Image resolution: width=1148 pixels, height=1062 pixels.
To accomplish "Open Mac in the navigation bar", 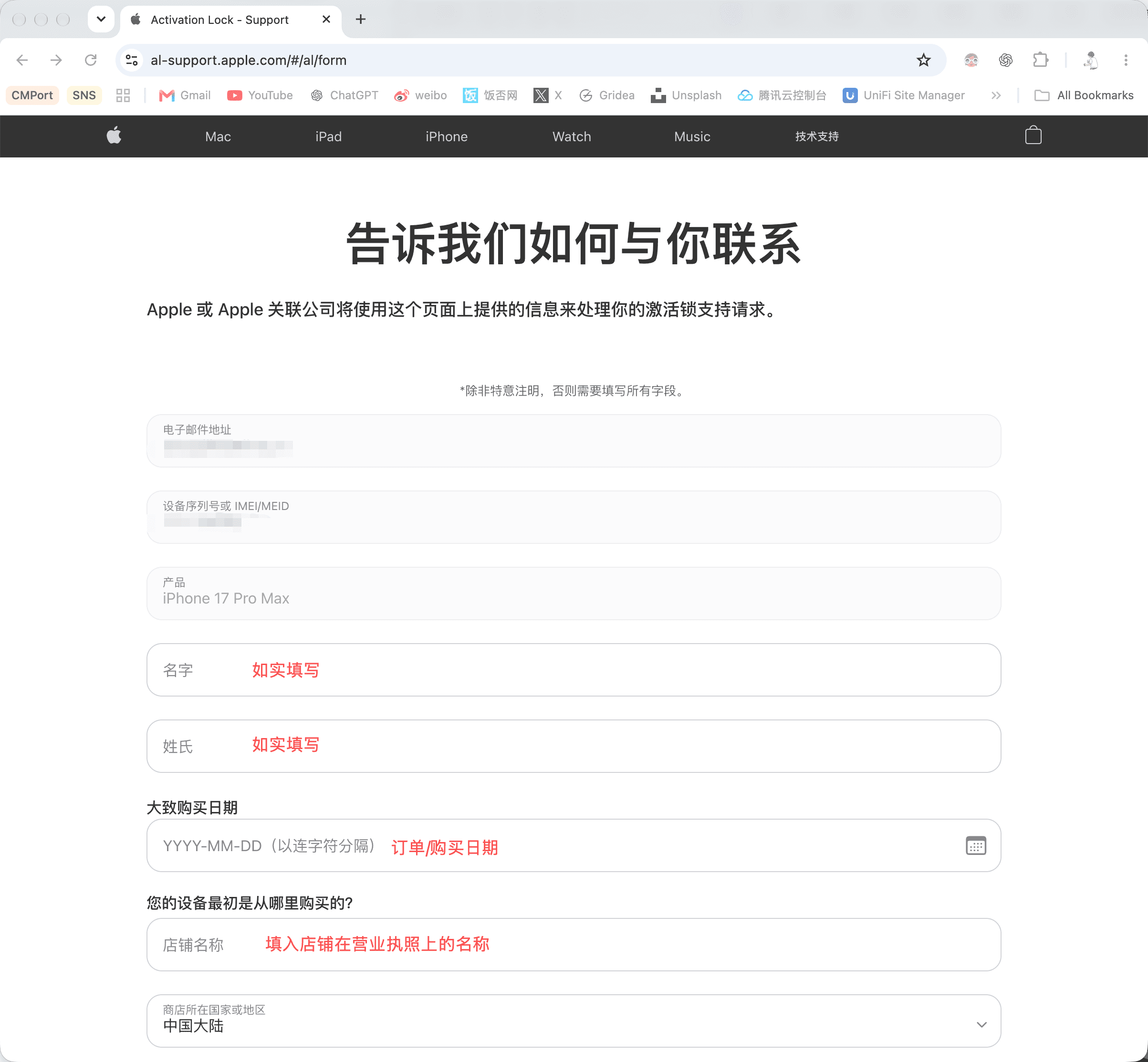I will pos(218,136).
